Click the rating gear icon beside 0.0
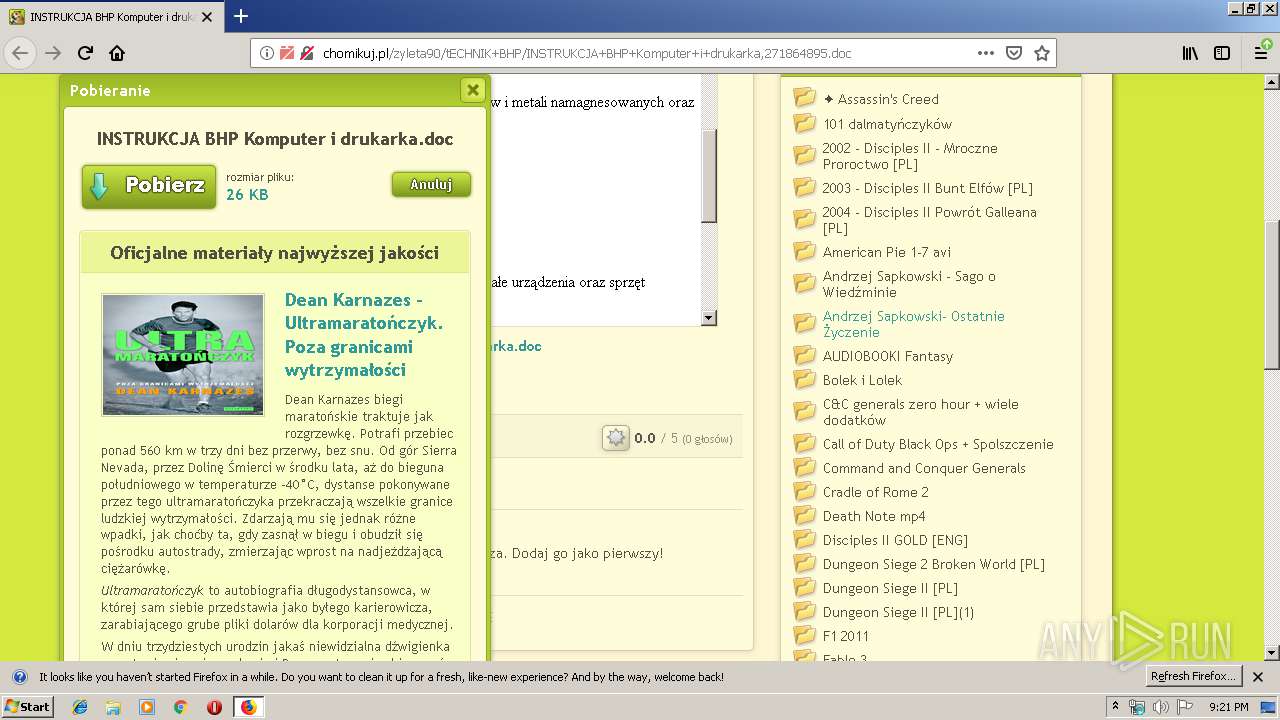 (616, 438)
